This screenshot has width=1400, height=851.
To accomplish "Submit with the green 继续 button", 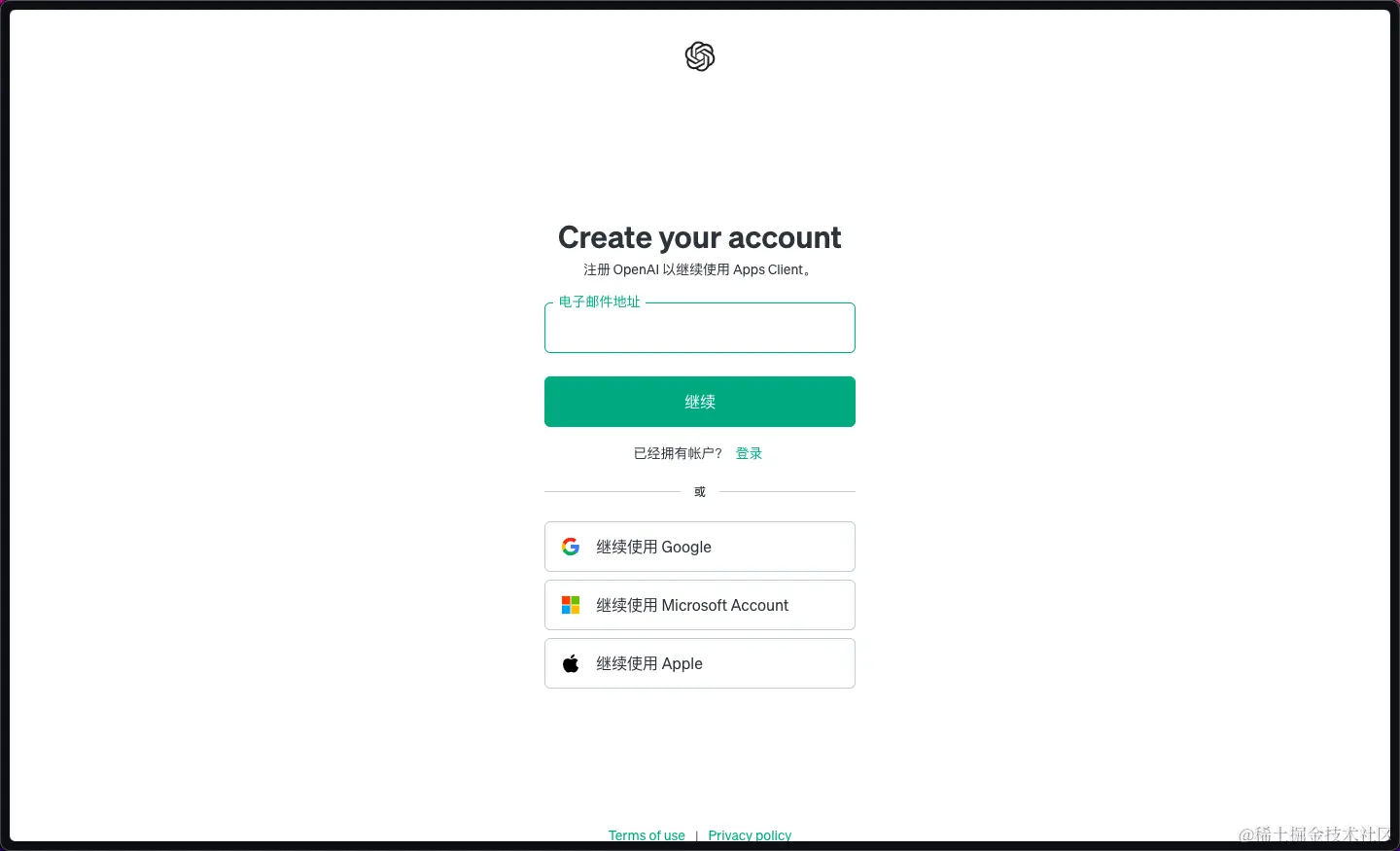I will (700, 402).
